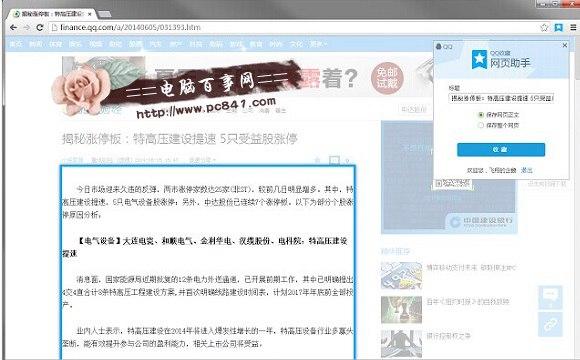The height and width of the screenshot is (360, 580).
Task: Close the QQ web assistant popup
Action: 564,45
